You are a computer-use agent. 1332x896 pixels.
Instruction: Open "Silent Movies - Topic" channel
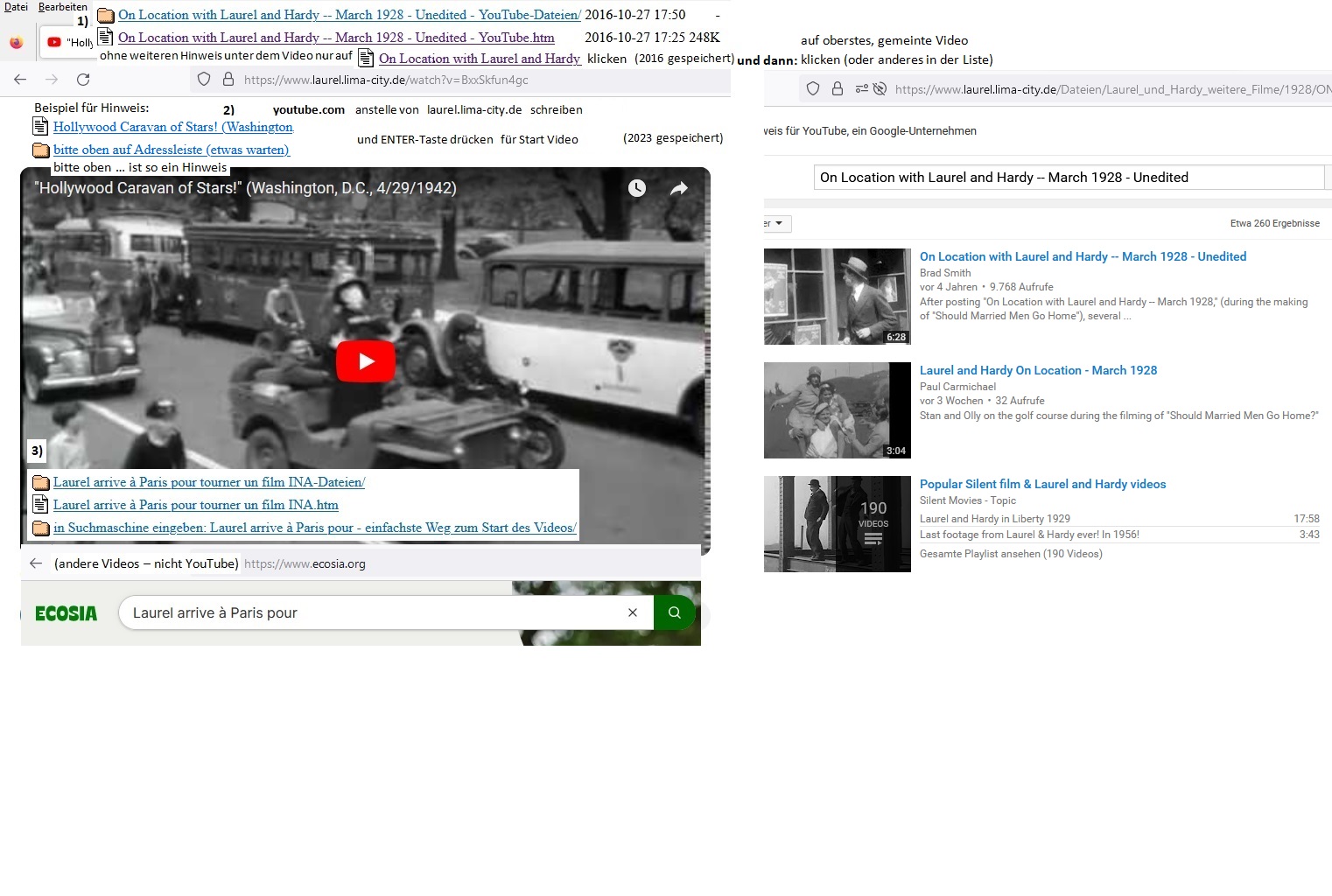point(968,500)
